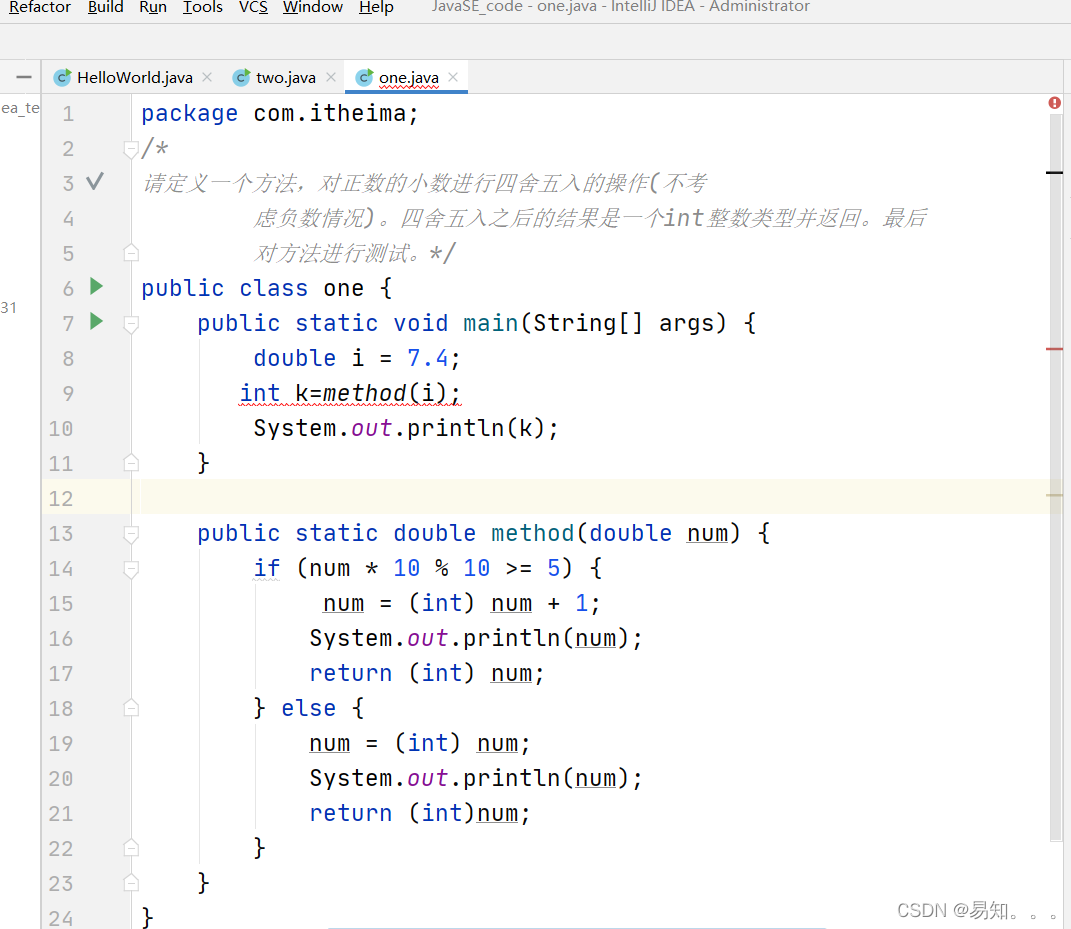Fold marker at closing brace line 22
The height and width of the screenshot is (929, 1071).
point(131,848)
